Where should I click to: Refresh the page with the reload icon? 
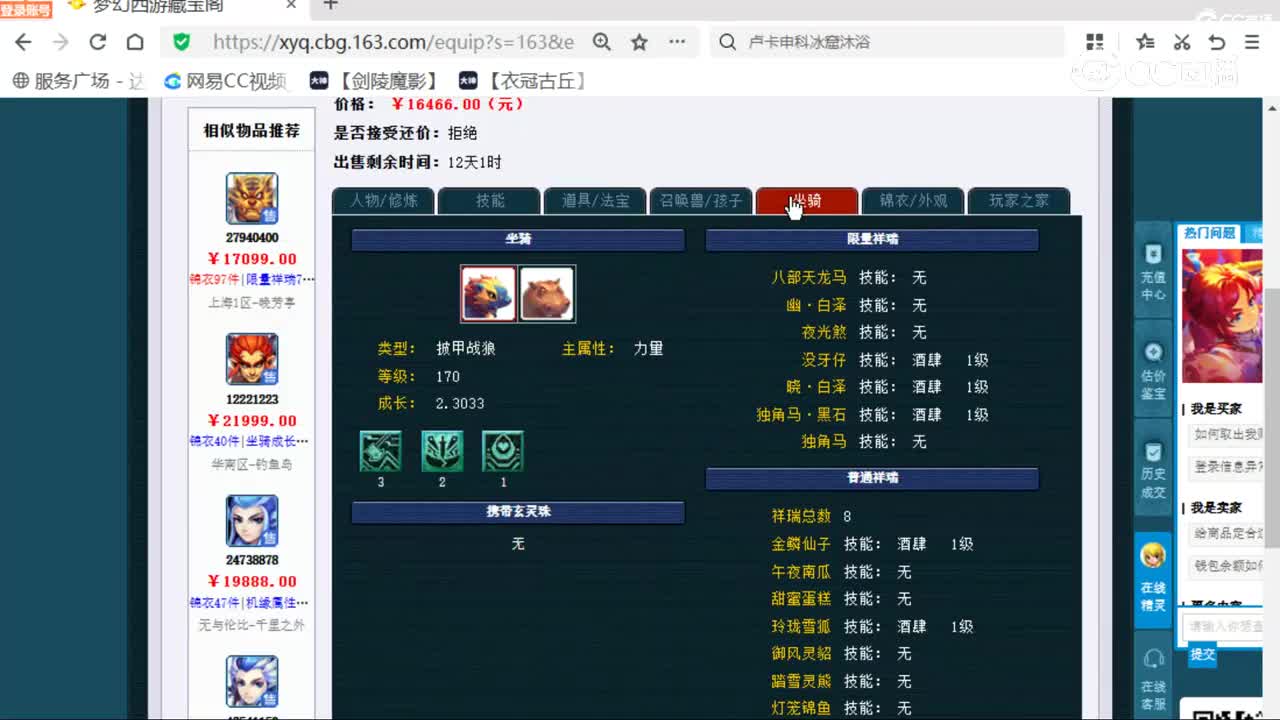tap(97, 42)
